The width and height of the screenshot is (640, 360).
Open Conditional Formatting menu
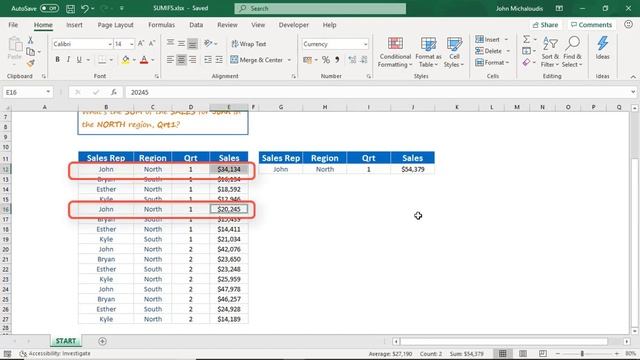(394, 52)
